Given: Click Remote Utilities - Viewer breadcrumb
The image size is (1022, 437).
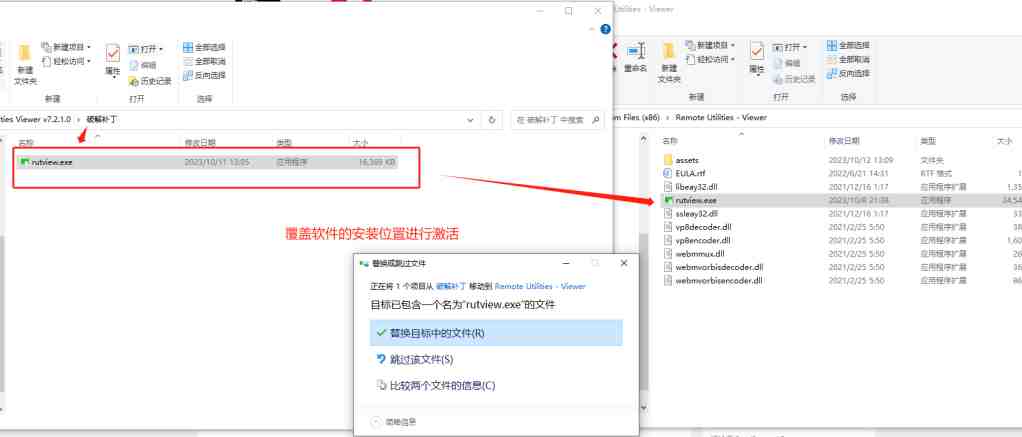Looking at the screenshot, I should (721, 118).
